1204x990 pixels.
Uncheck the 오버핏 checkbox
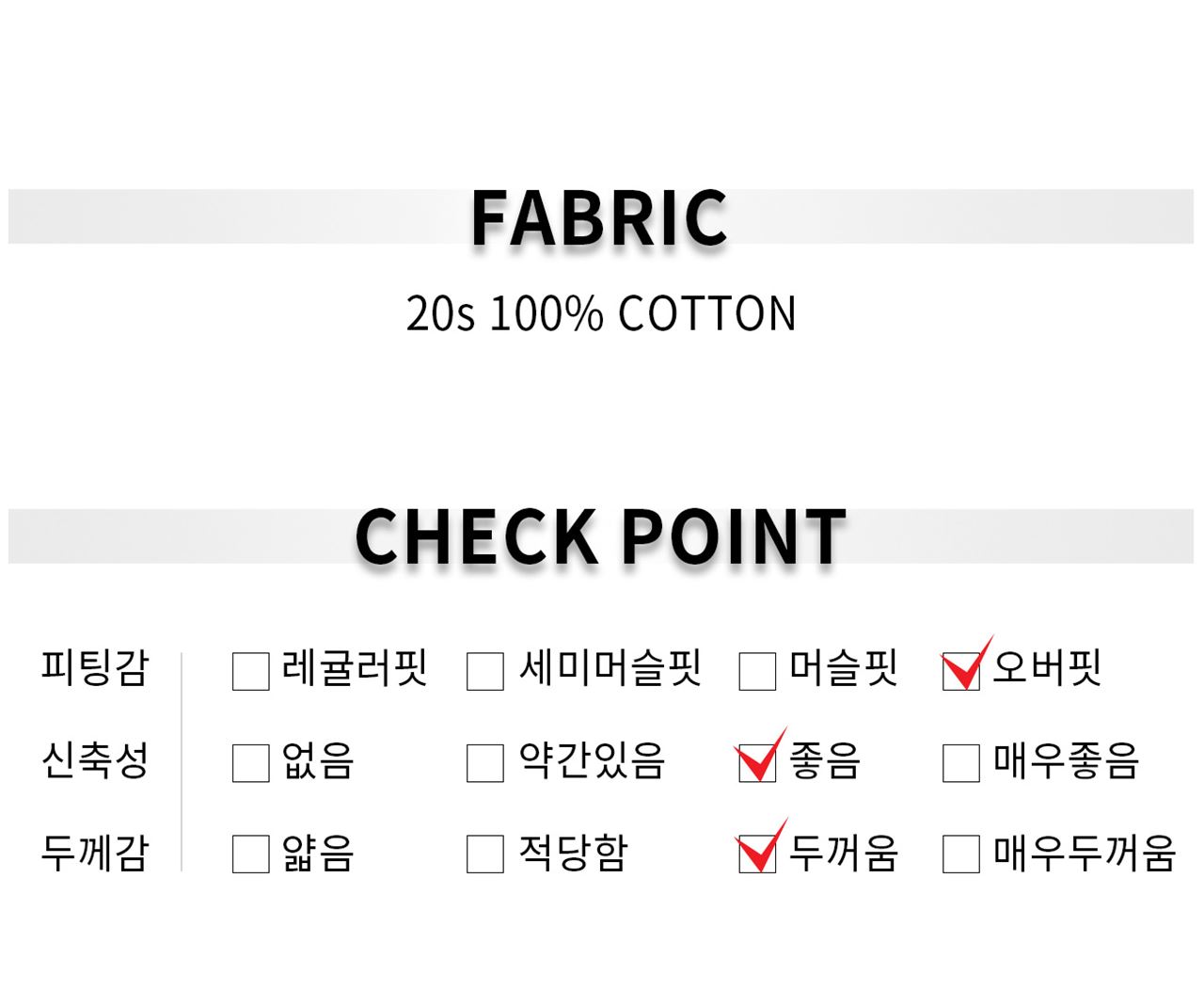(x=960, y=672)
